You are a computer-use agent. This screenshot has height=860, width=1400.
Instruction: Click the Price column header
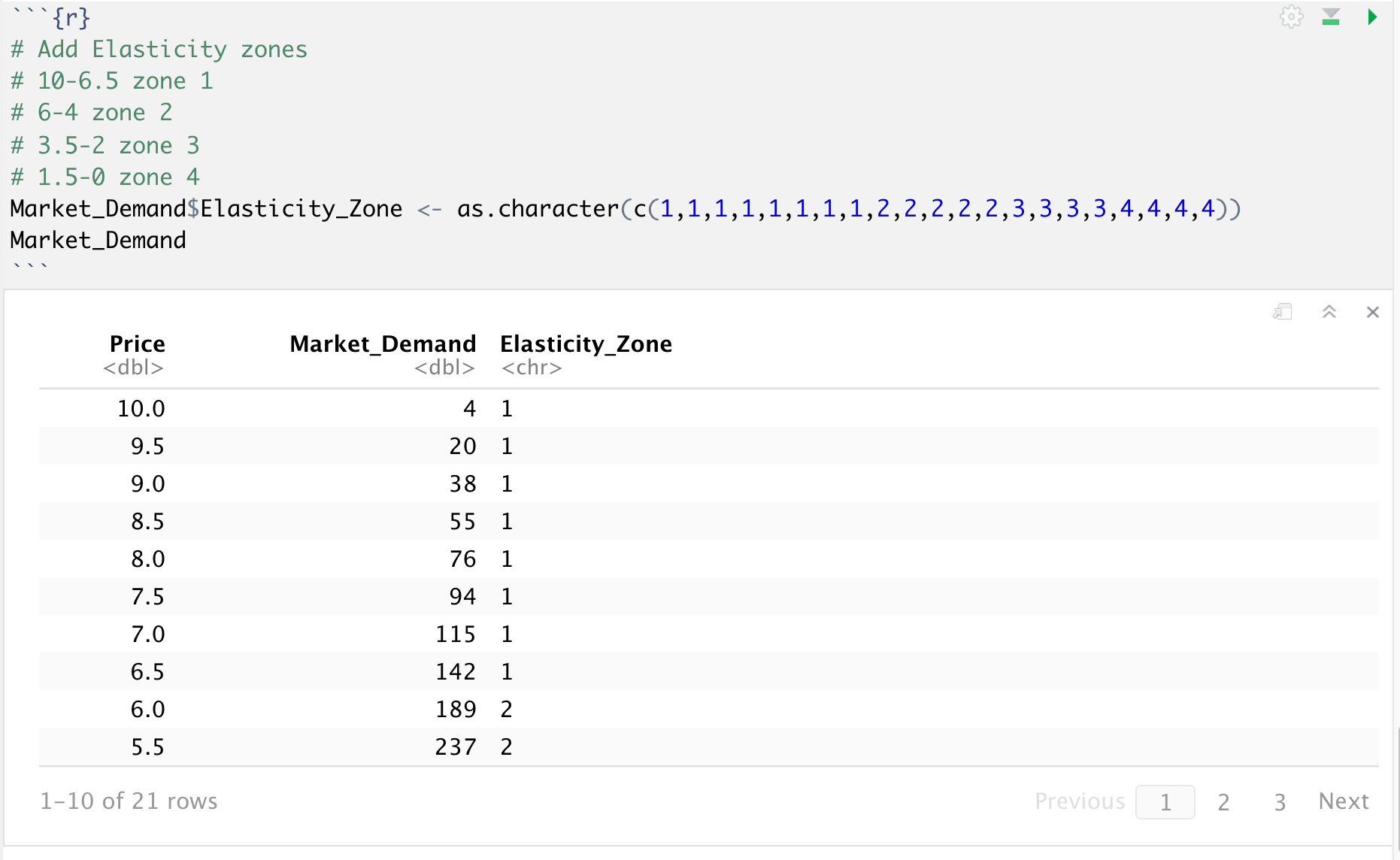pyautogui.click(x=137, y=344)
